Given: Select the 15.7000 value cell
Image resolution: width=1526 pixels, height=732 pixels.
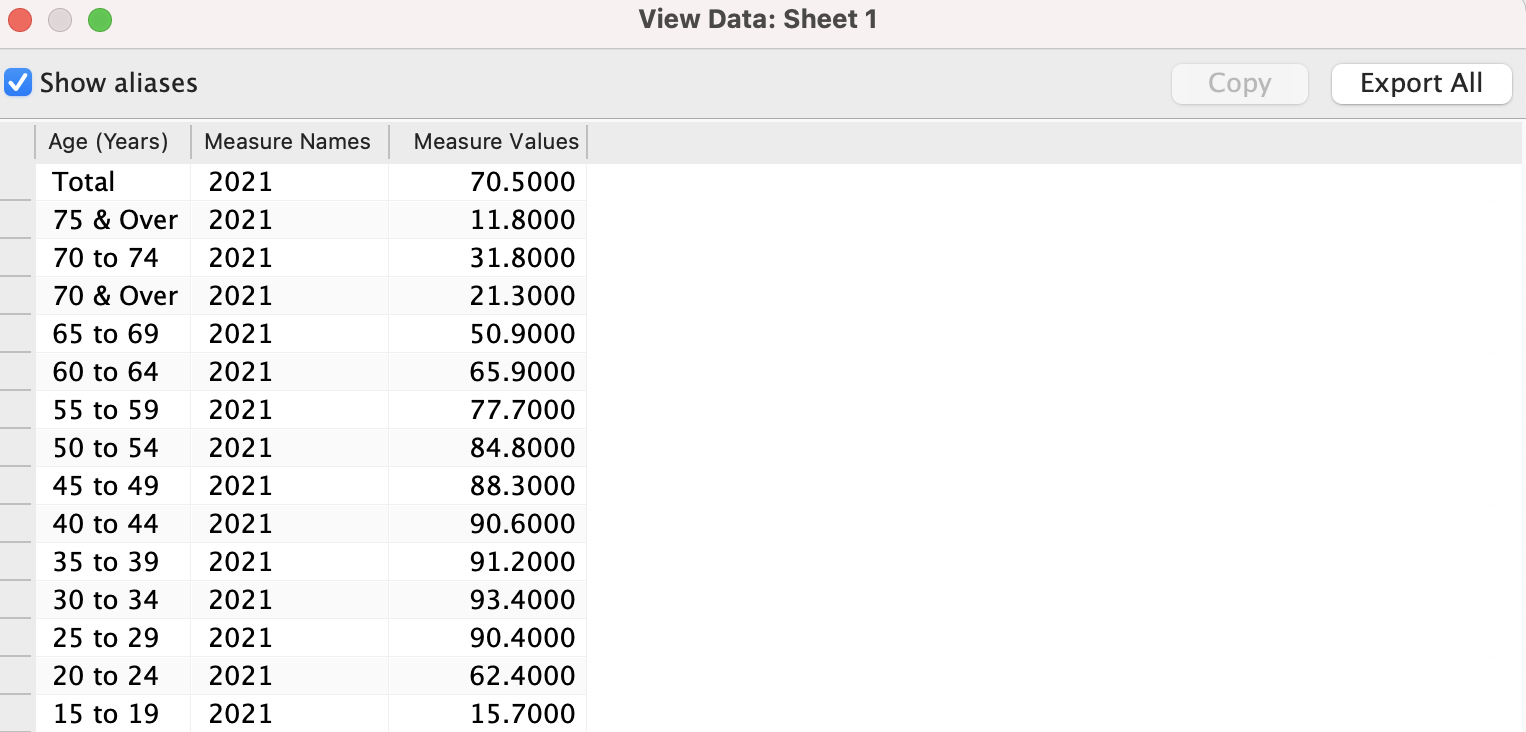Looking at the screenshot, I should click(522, 714).
